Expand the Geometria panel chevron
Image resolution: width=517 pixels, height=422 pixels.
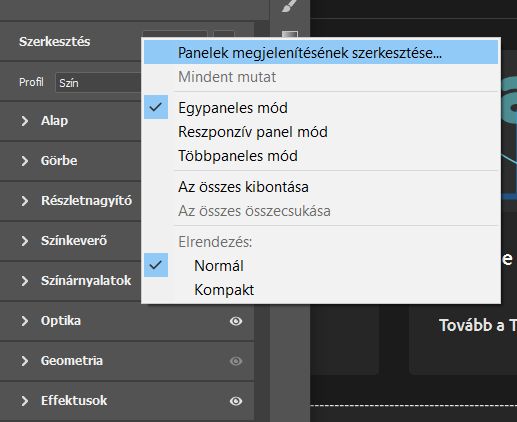click(x=24, y=361)
